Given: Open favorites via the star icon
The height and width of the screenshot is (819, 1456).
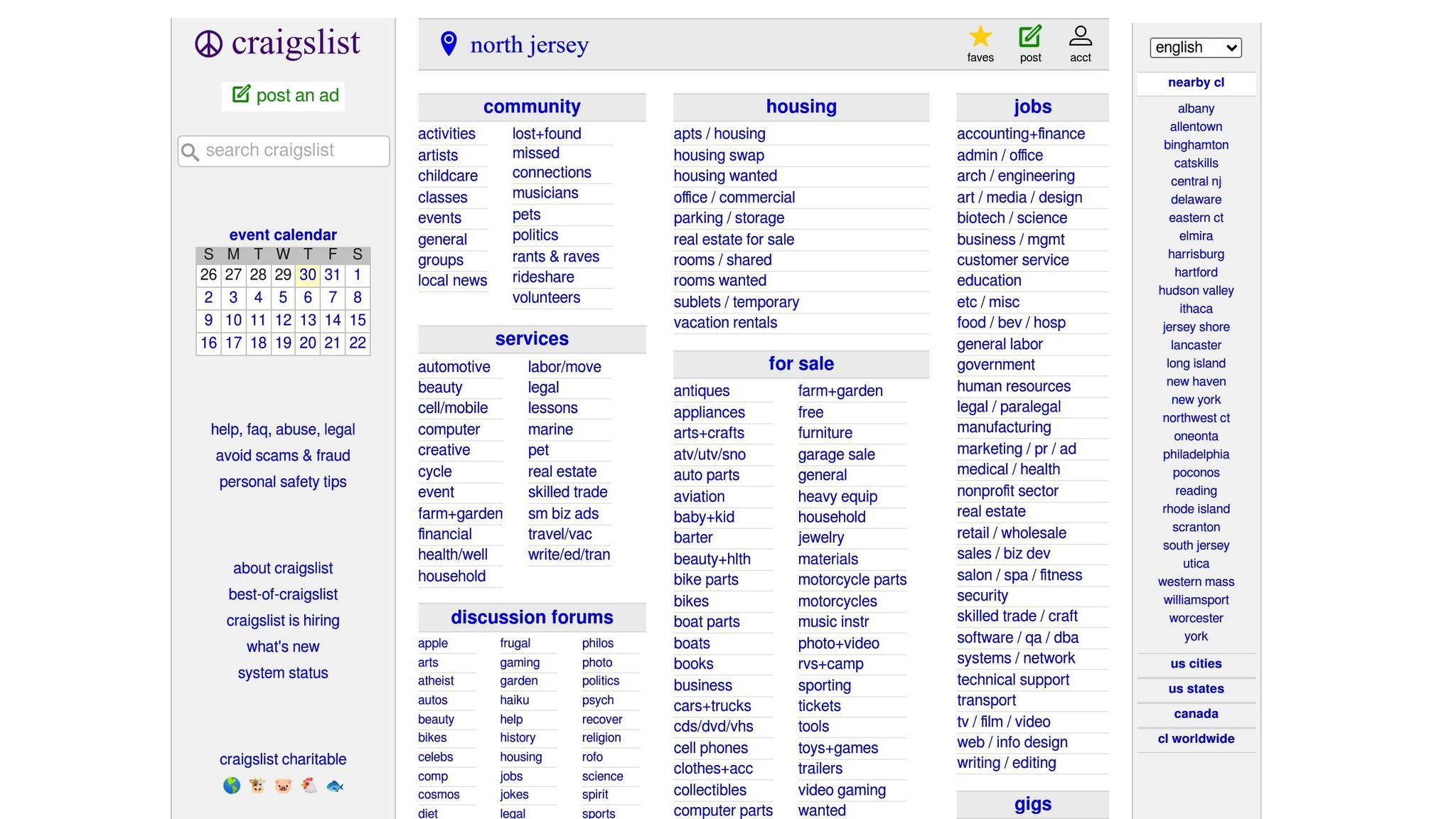Looking at the screenshot, I should click(980, 34).
